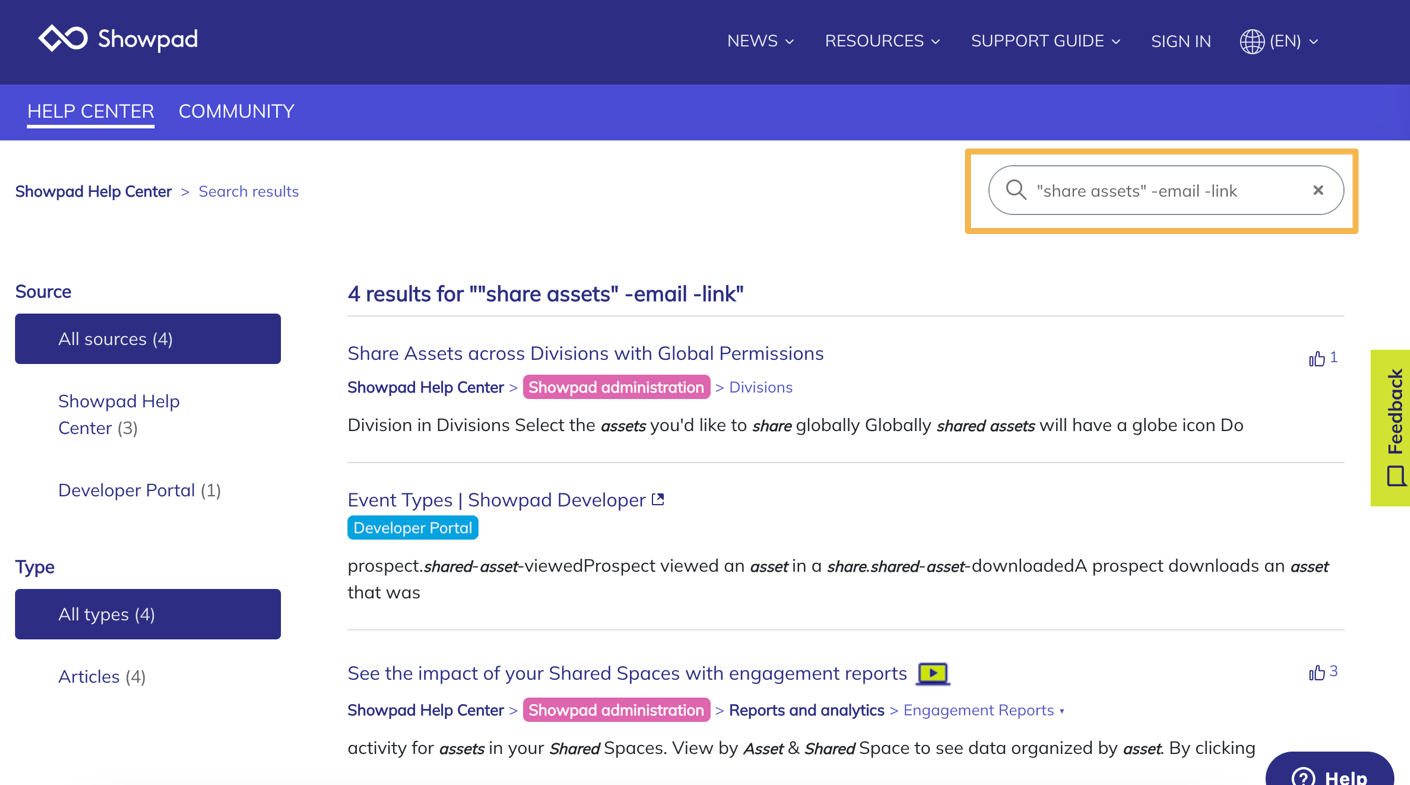Click Showpad Help Center link under engagement reports result
The height and width of the screenshot is (785, 1410).
point(425,710)
